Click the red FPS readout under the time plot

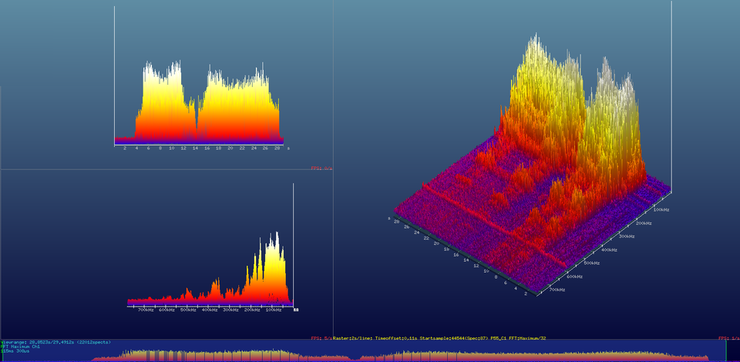point(321,168)
